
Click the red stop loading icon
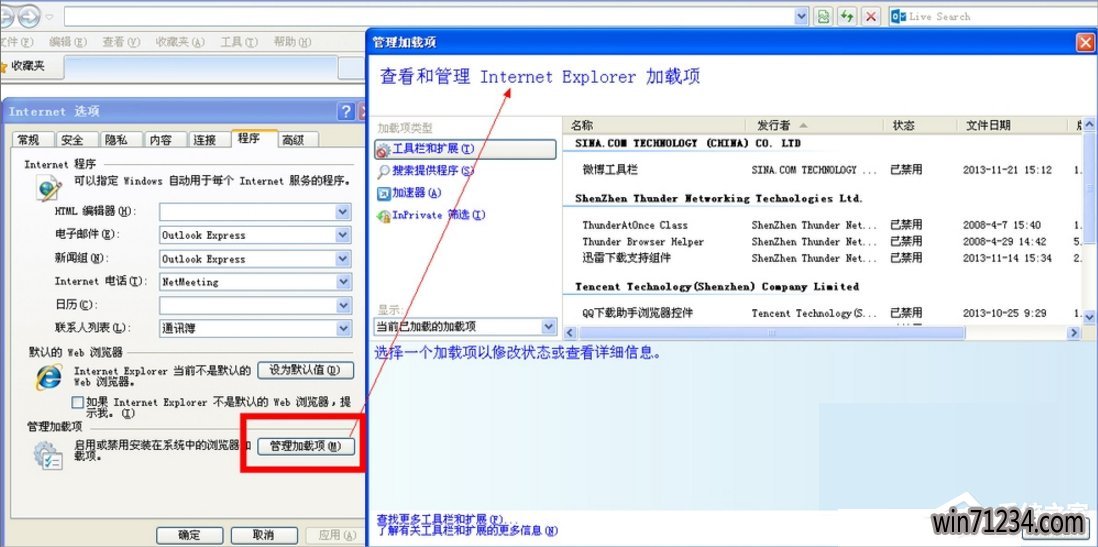(x=872, y=17)
